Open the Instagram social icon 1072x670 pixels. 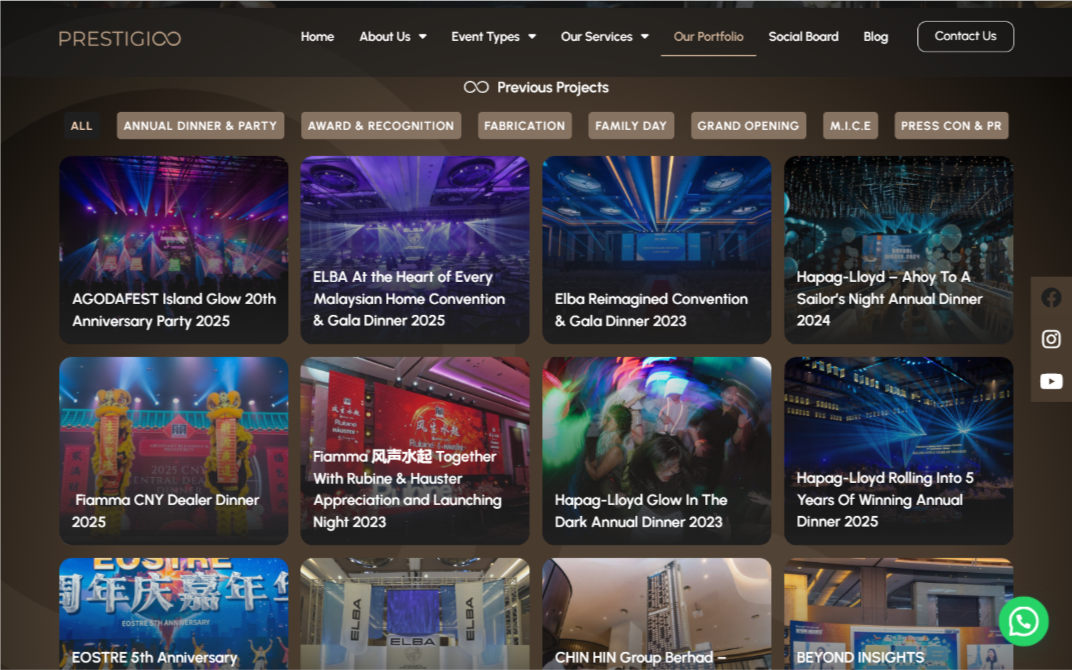[1051, 339]
